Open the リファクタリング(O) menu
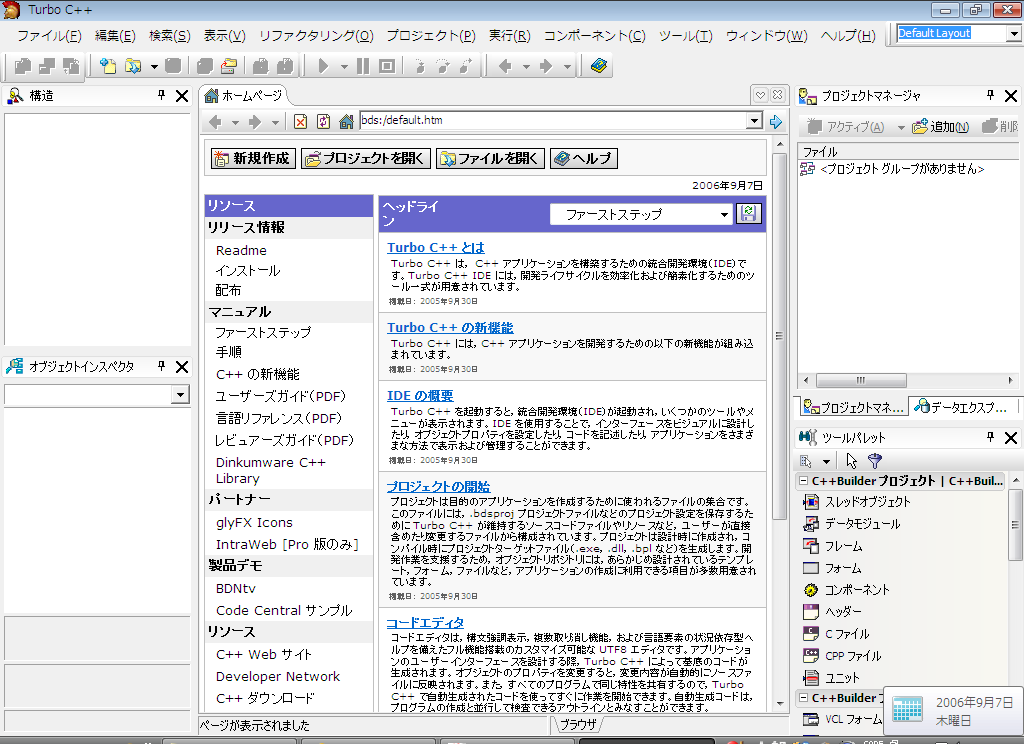1024x744 pixels. 316,36
